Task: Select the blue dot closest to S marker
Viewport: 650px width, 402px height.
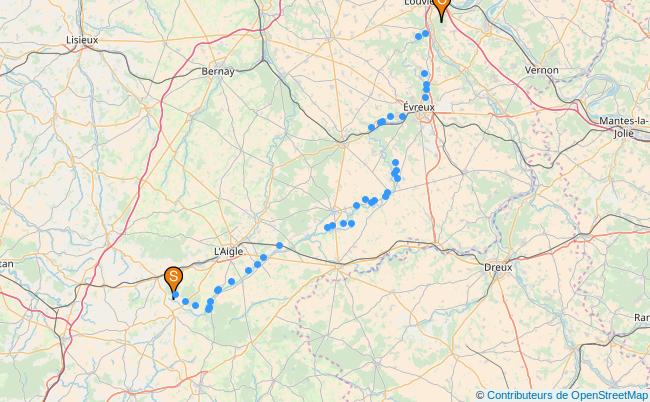Action: (175, 295)
